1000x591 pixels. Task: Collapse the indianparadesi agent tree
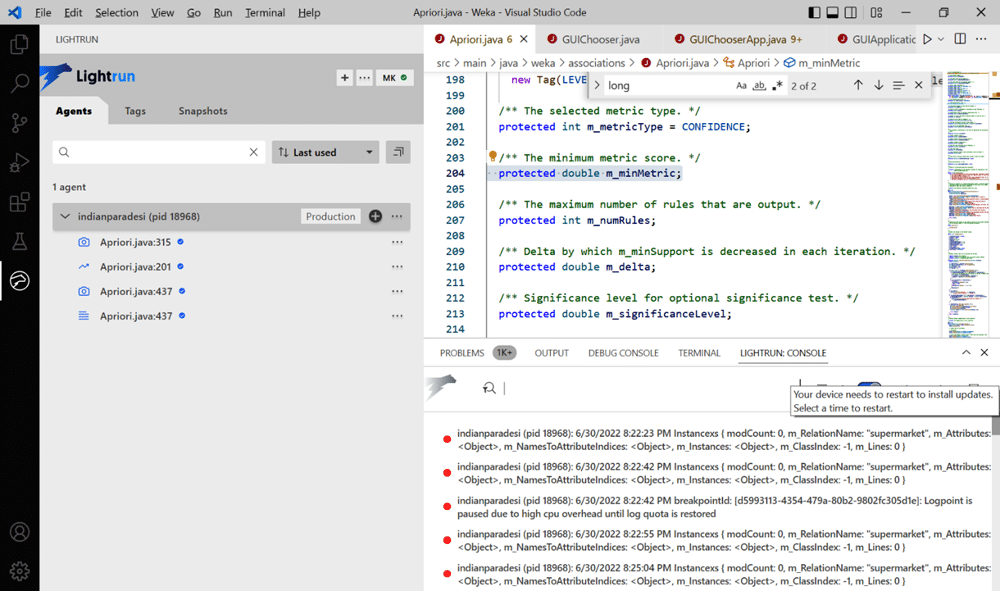pos(66,216)
